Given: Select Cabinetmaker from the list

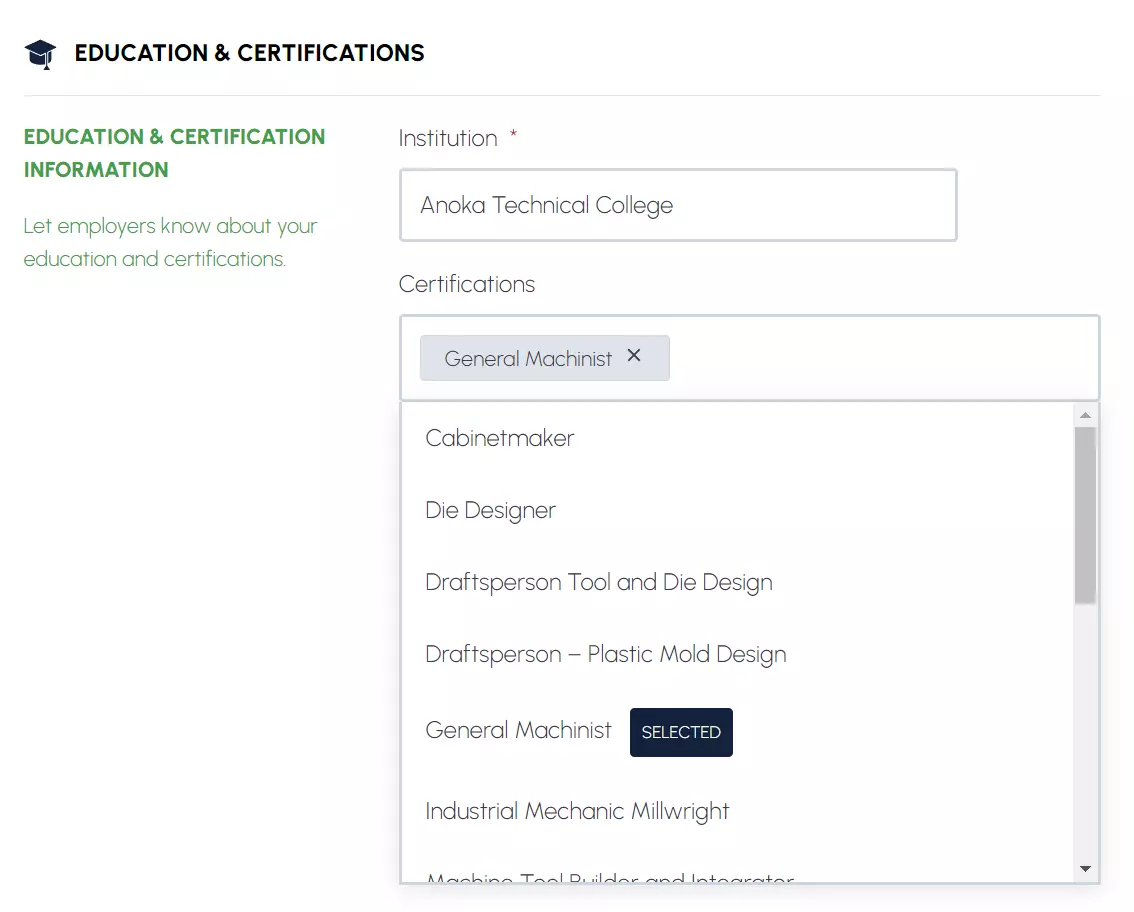Looking at the screenshot, I should point(737,438).
